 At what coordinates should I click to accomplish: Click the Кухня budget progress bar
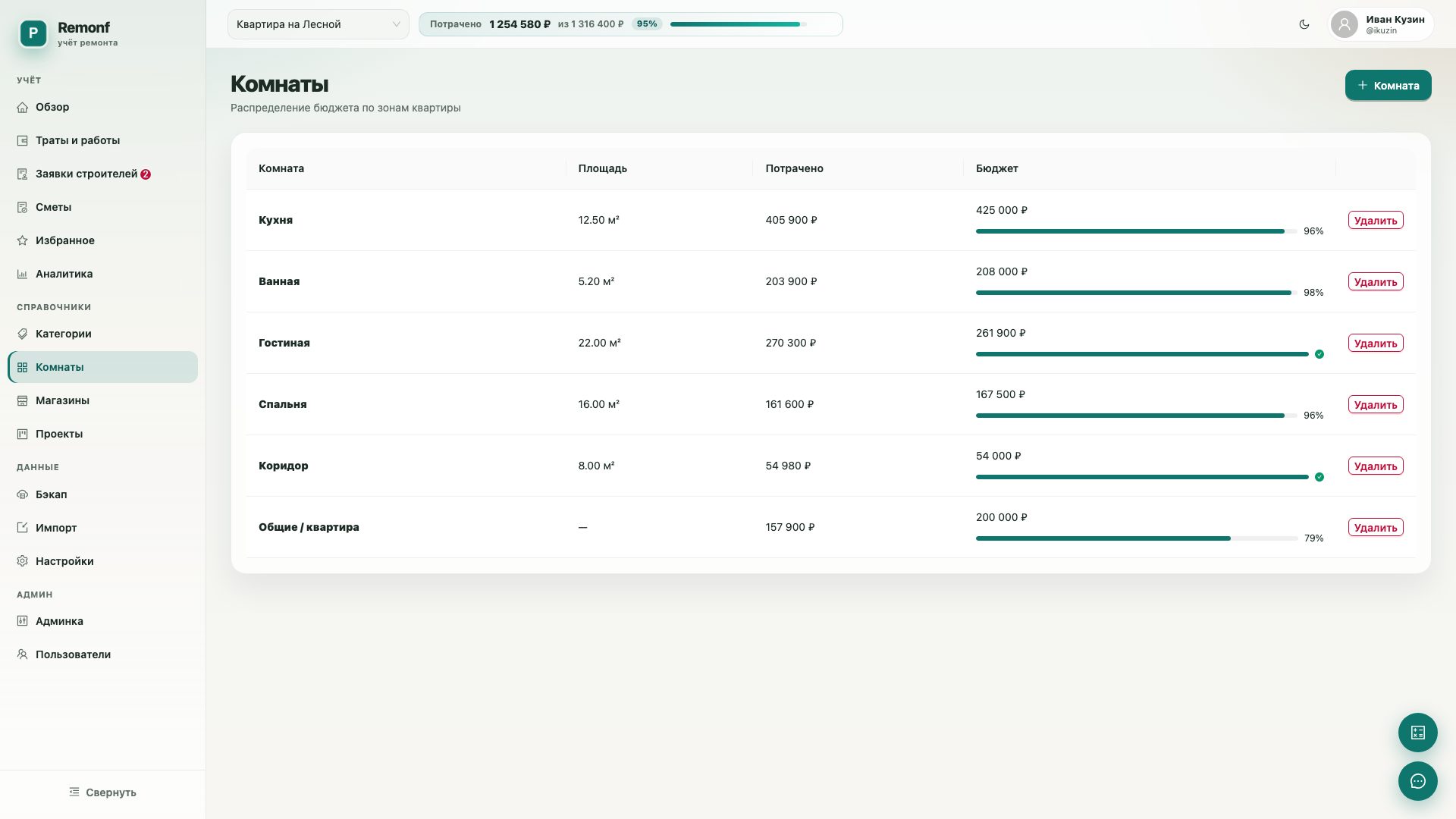(1136, 231)
